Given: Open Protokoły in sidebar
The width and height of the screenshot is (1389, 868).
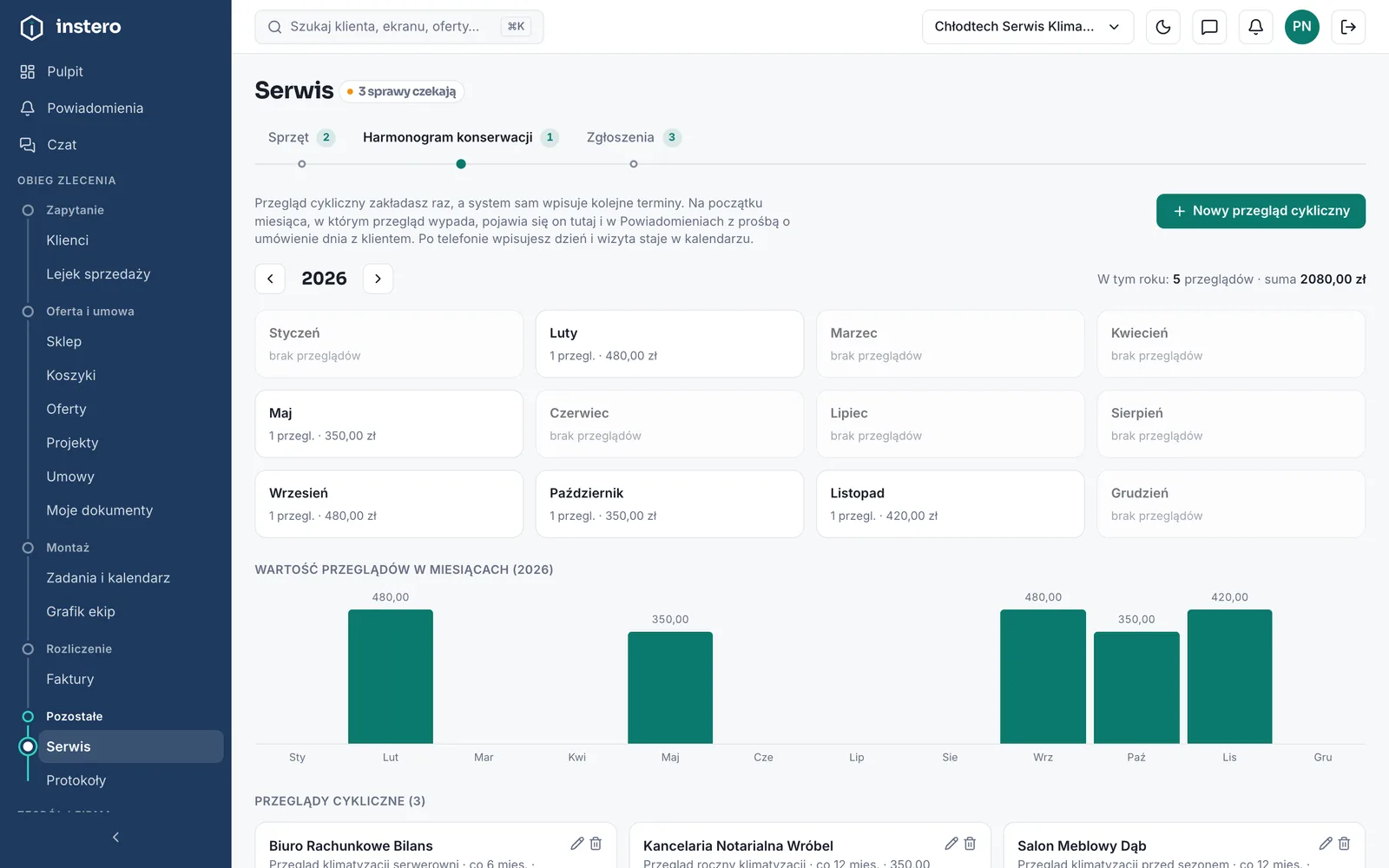Looking at the screenshot, I should click(x=130, y=780).
